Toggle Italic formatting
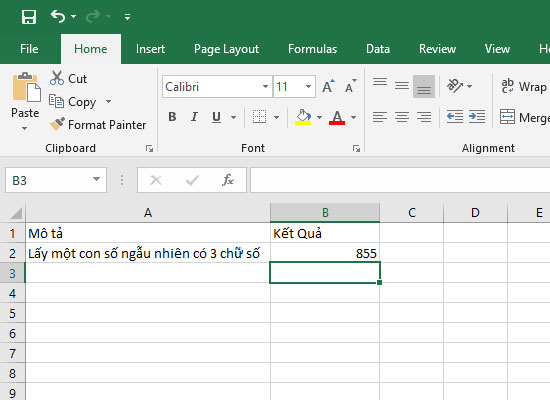The height and width of the screenshot is (400, 550). [x=194, y=116]
